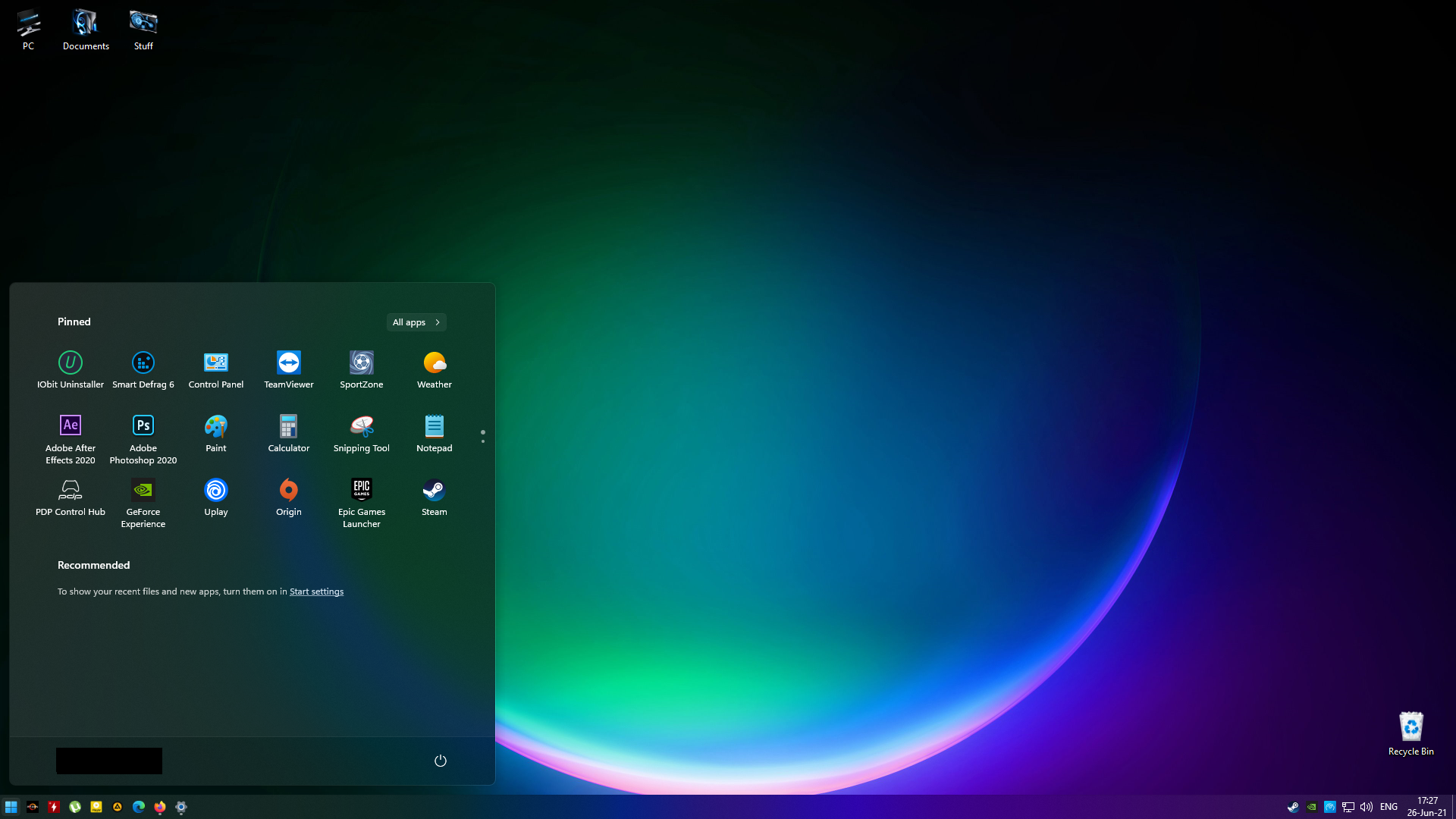This screenshot has height=819, width=1456.
Task: Select the Recycle Bin desktop icon
Action: [x=1411, y=733]
